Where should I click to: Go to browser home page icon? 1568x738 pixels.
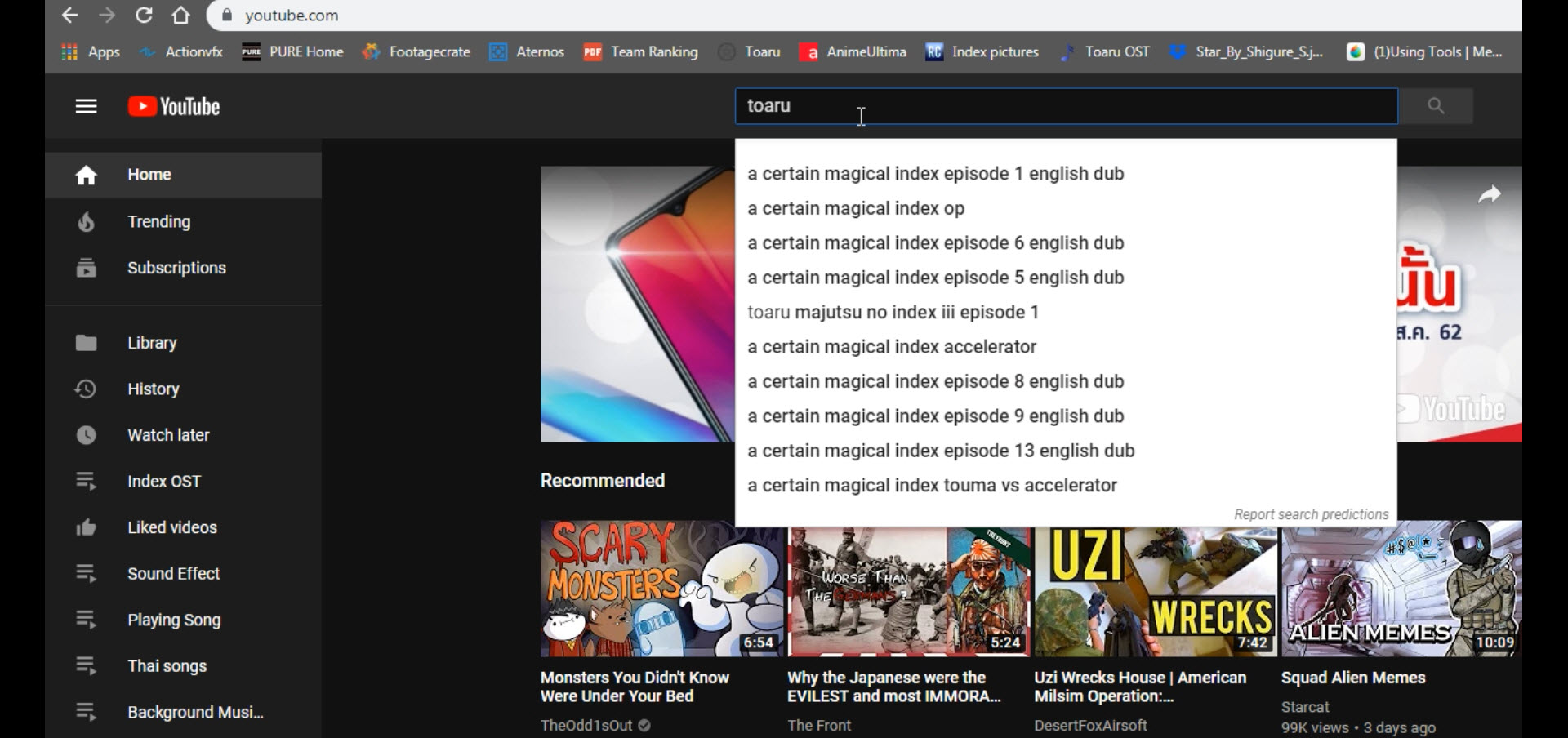coord(180,16)
